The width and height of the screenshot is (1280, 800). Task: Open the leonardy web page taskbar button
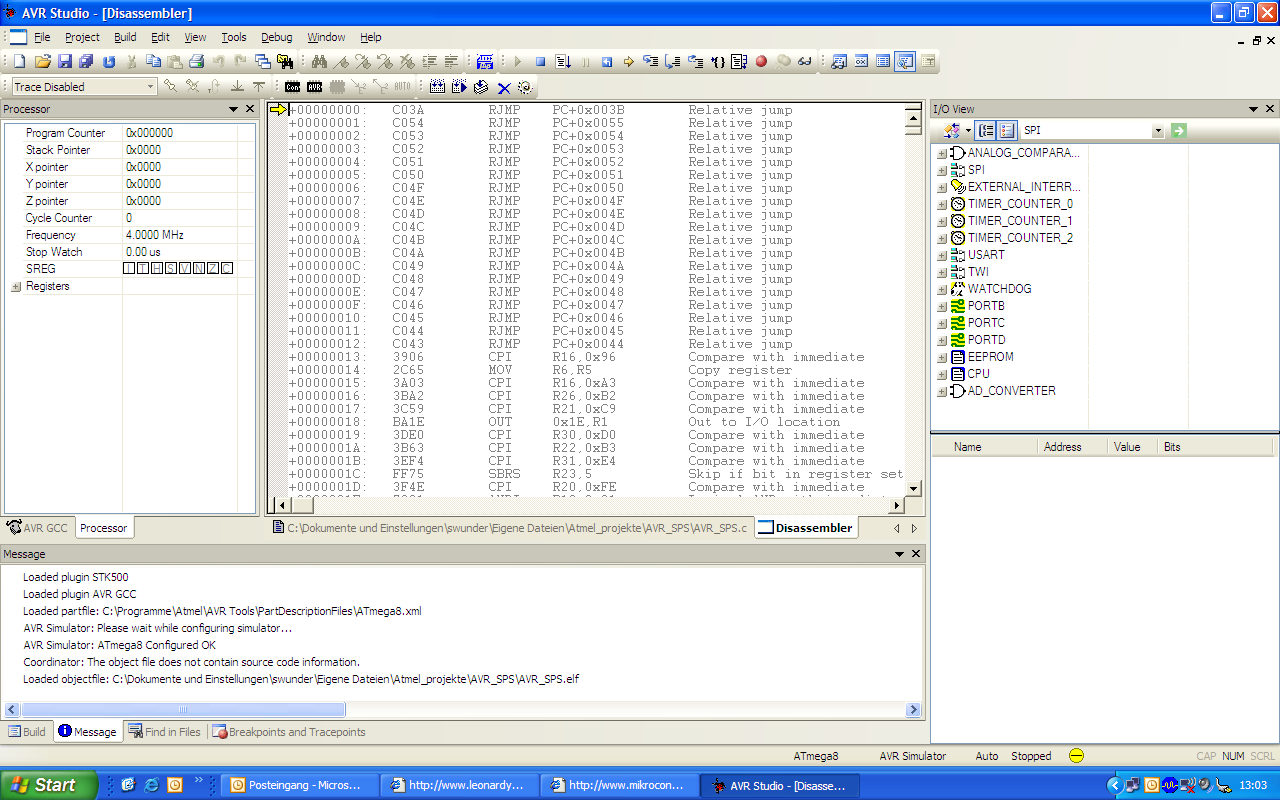pos(460,785)
